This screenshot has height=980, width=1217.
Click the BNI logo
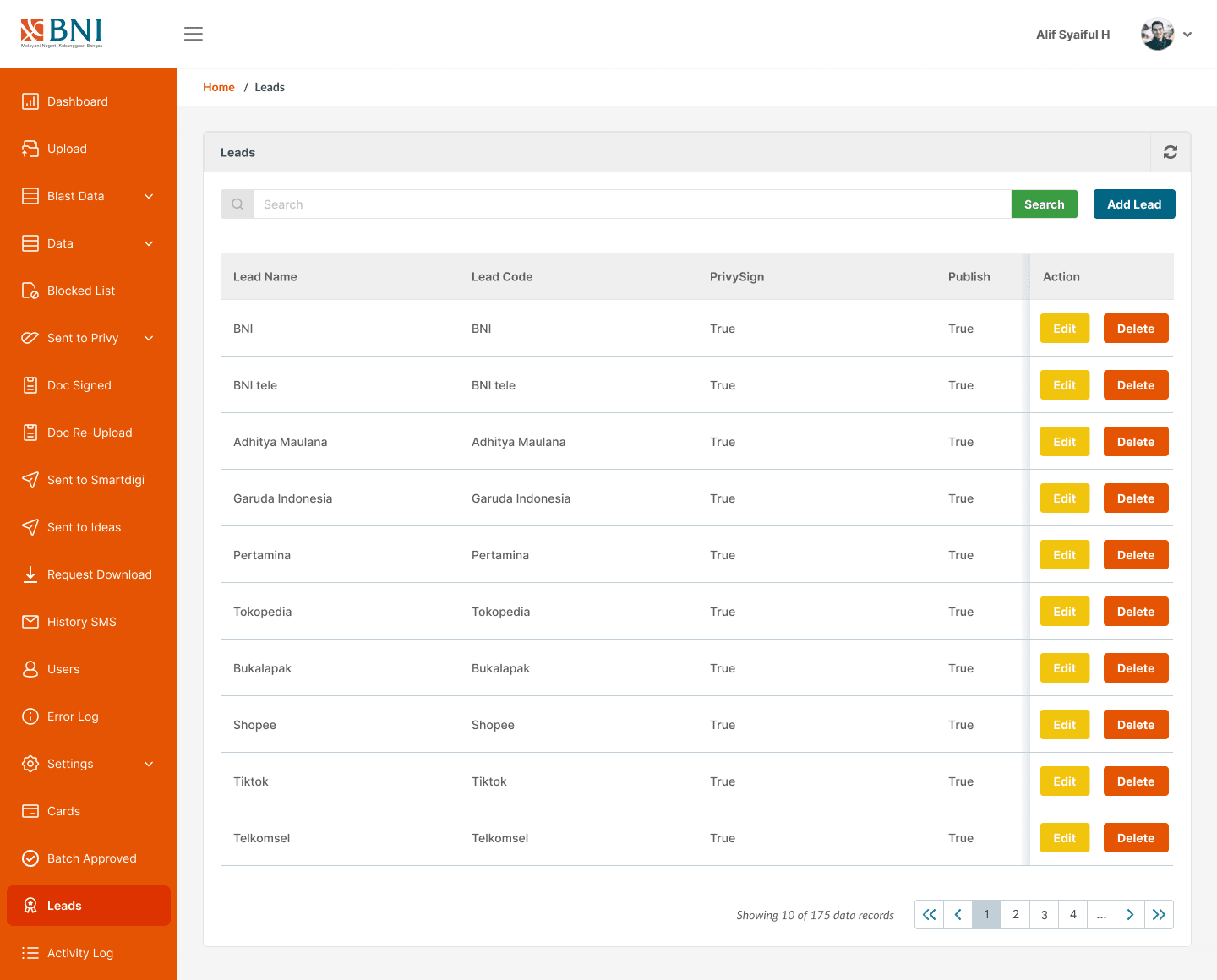62,33
